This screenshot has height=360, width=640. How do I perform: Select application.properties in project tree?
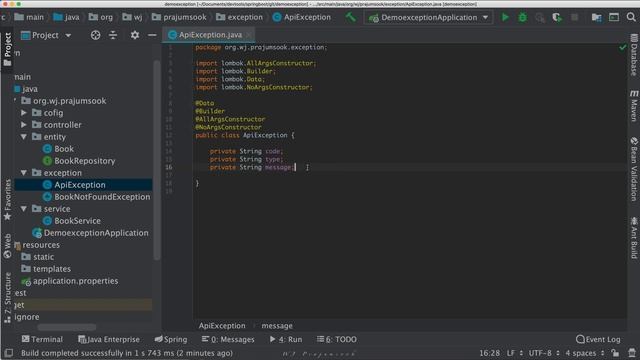(70, 281)
